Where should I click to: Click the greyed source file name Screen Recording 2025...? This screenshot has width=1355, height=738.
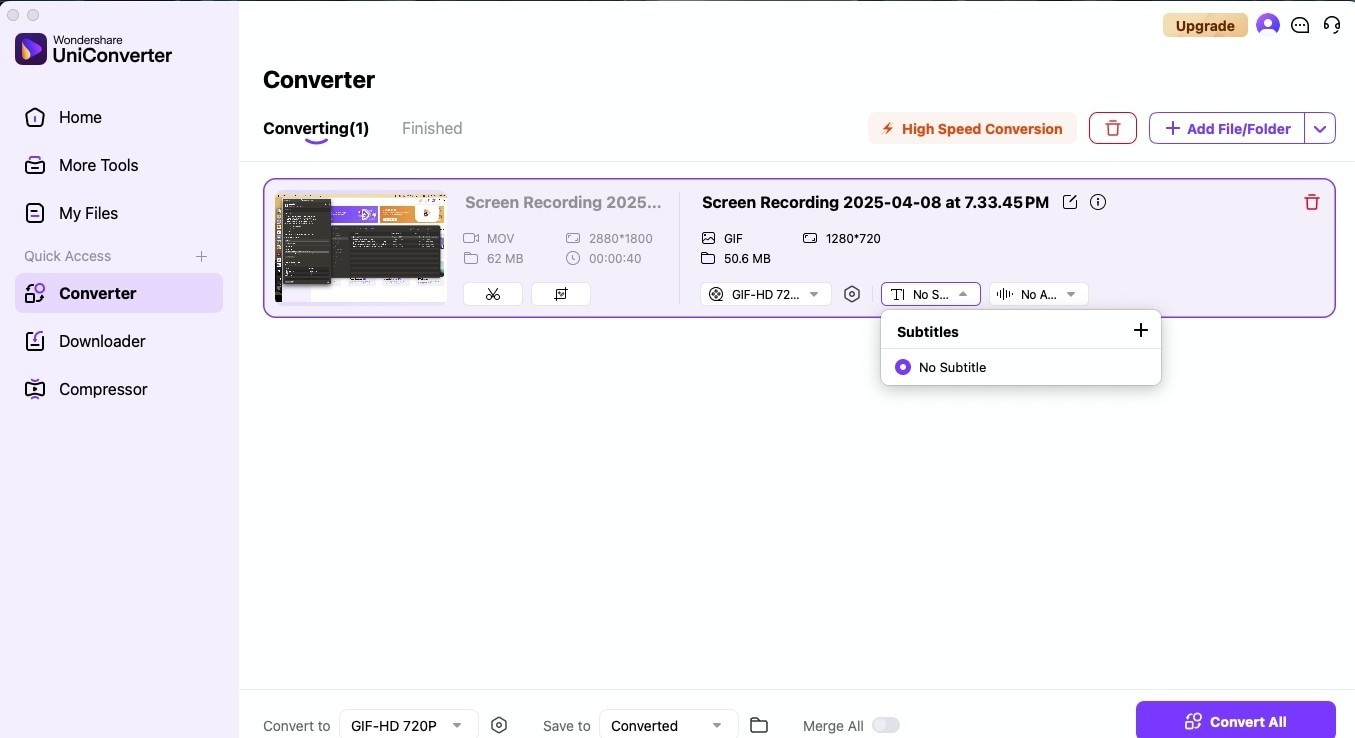(563, 202)
